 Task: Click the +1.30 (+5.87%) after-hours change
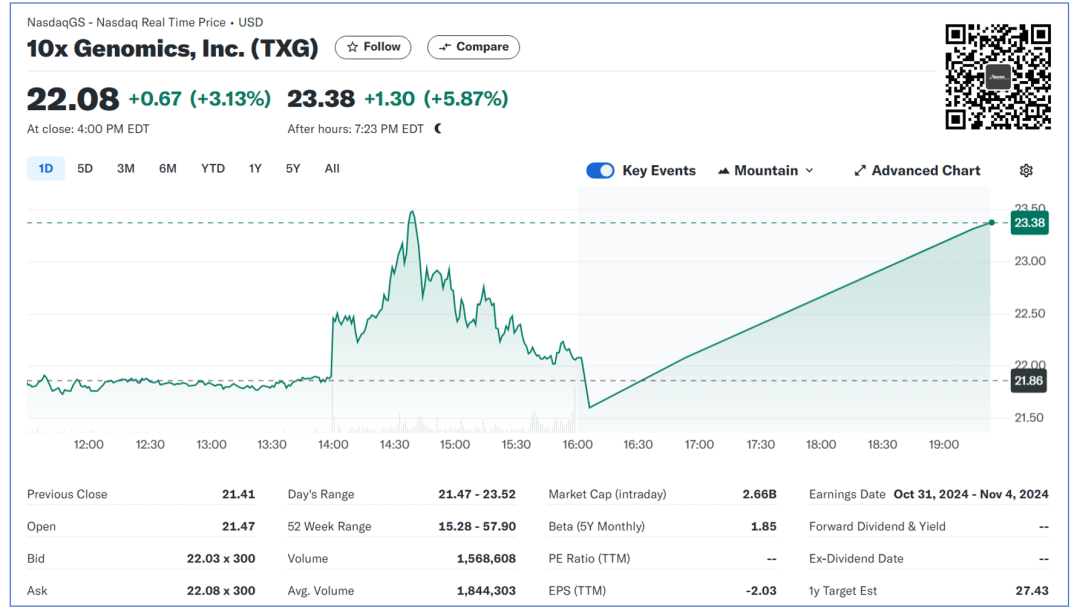(x=436, y=99)
